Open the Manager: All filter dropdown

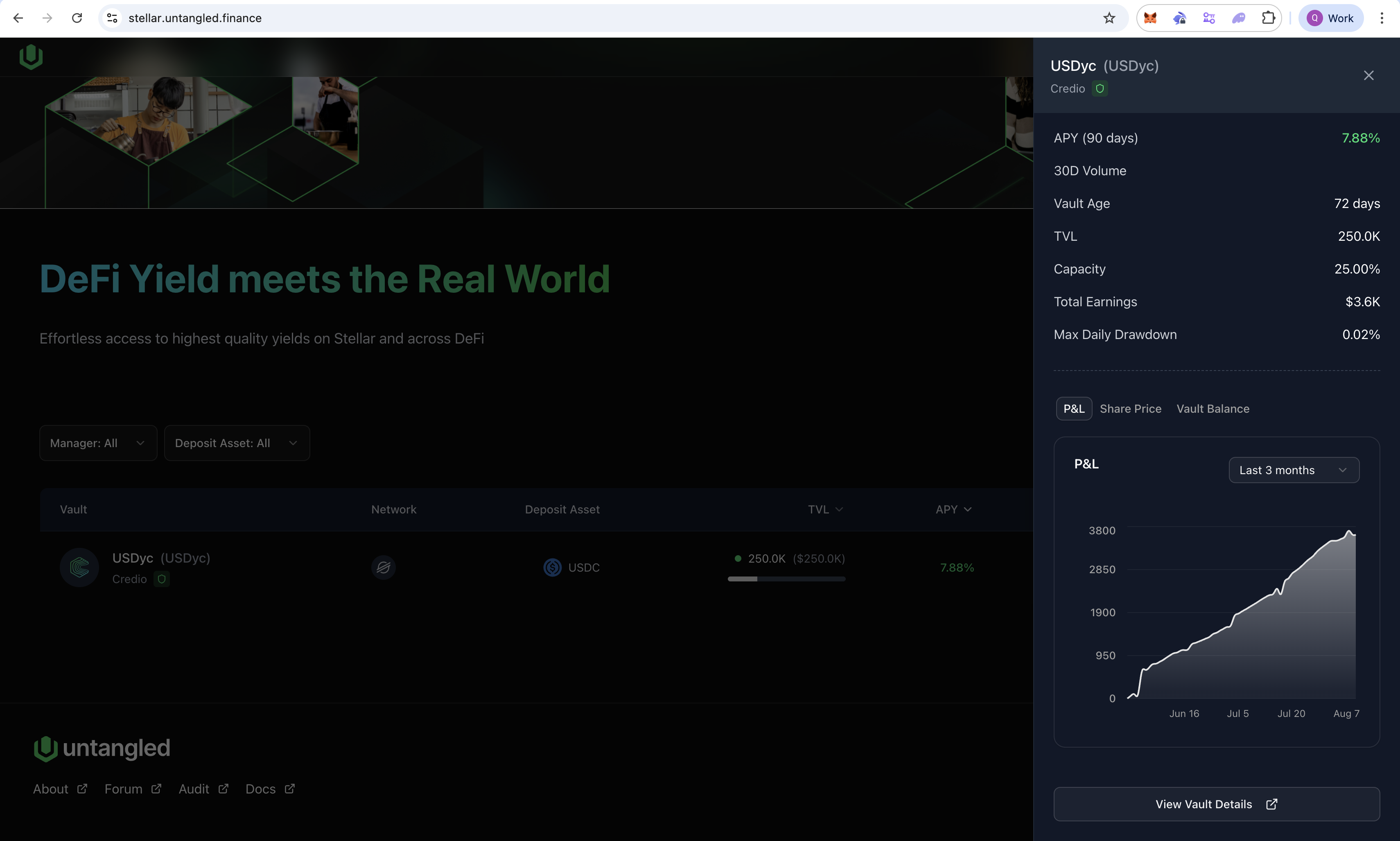click(x=98, y=443)
